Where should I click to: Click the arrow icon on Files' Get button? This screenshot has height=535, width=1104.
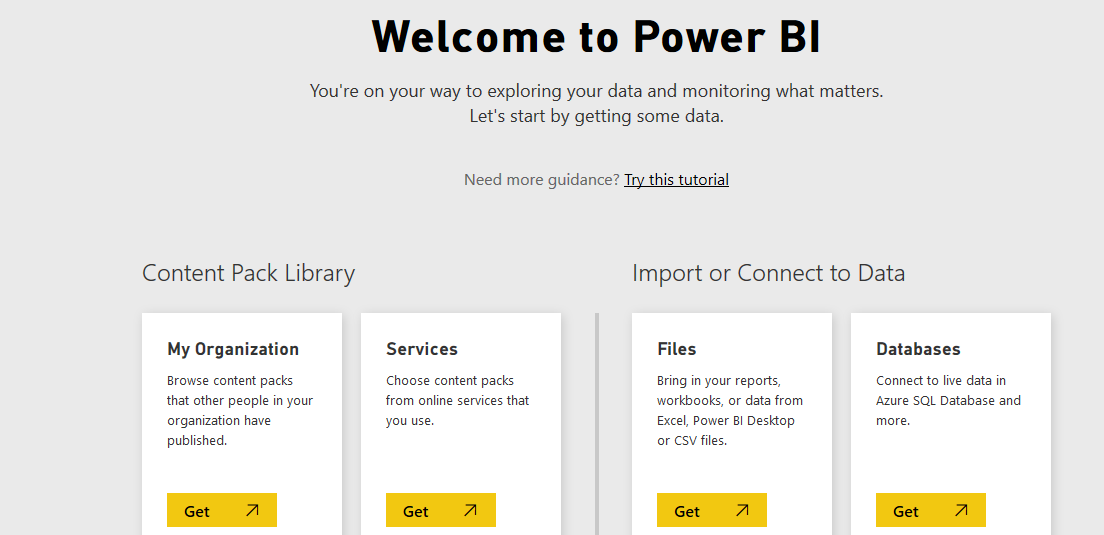742,510
